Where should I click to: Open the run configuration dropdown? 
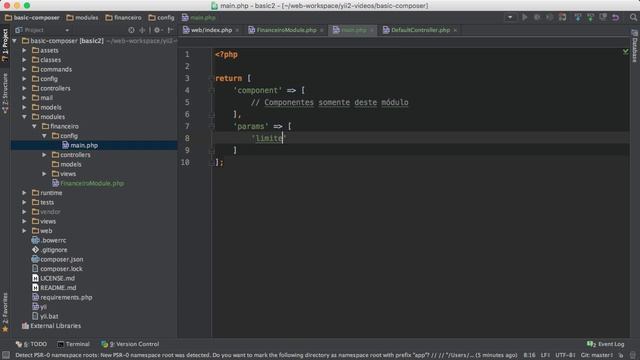tap(510, 18)
